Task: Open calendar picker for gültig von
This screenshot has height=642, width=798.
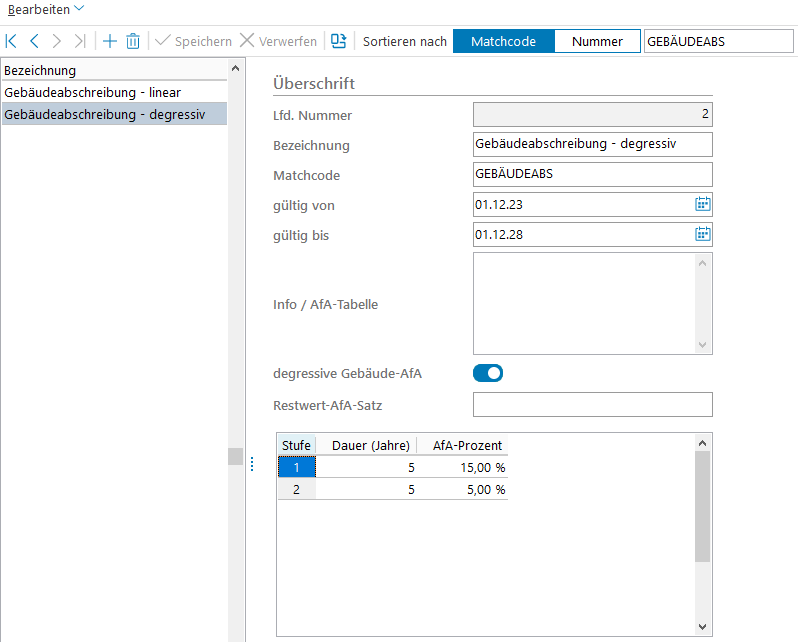Action: (702, 204)
